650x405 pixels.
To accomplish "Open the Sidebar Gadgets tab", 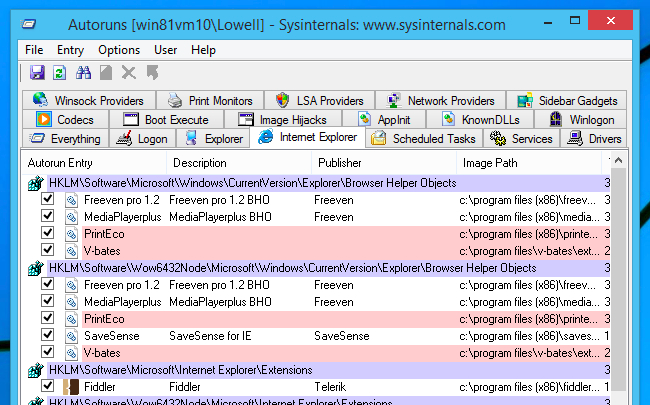I will [x=567, y=100].
